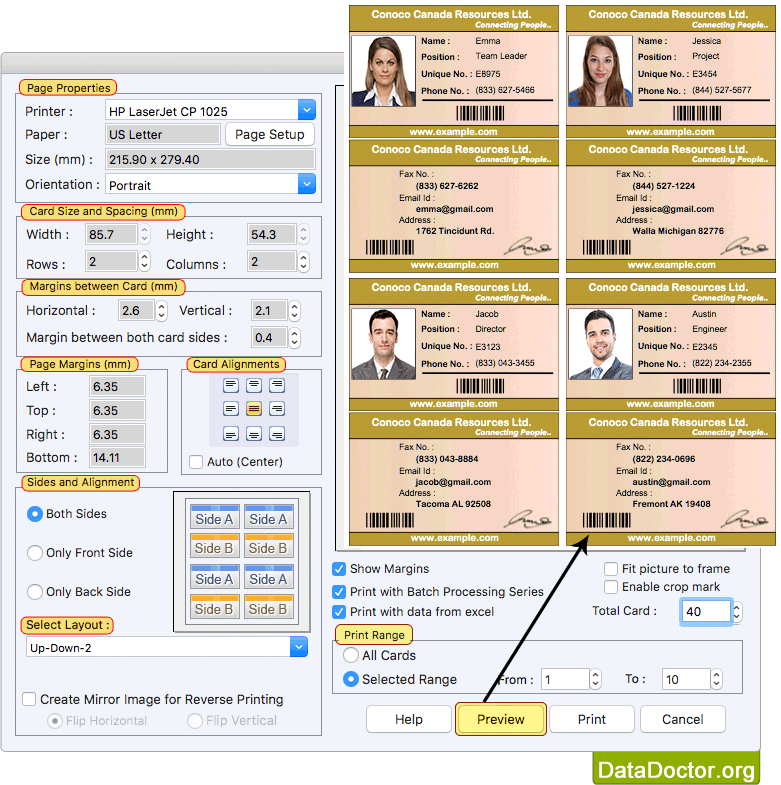
Task: Select bottom-right card alignment icon
Action: [x=277, y=434]
